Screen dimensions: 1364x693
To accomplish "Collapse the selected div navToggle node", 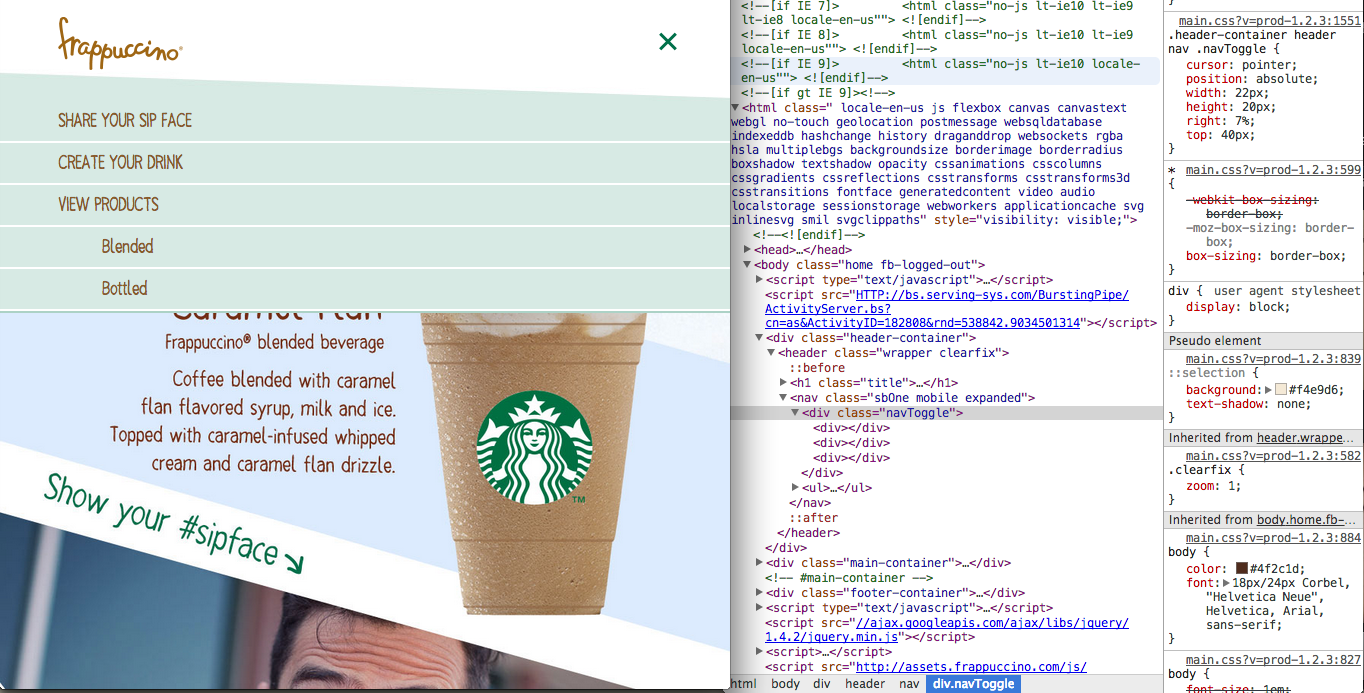I will 796,413.
